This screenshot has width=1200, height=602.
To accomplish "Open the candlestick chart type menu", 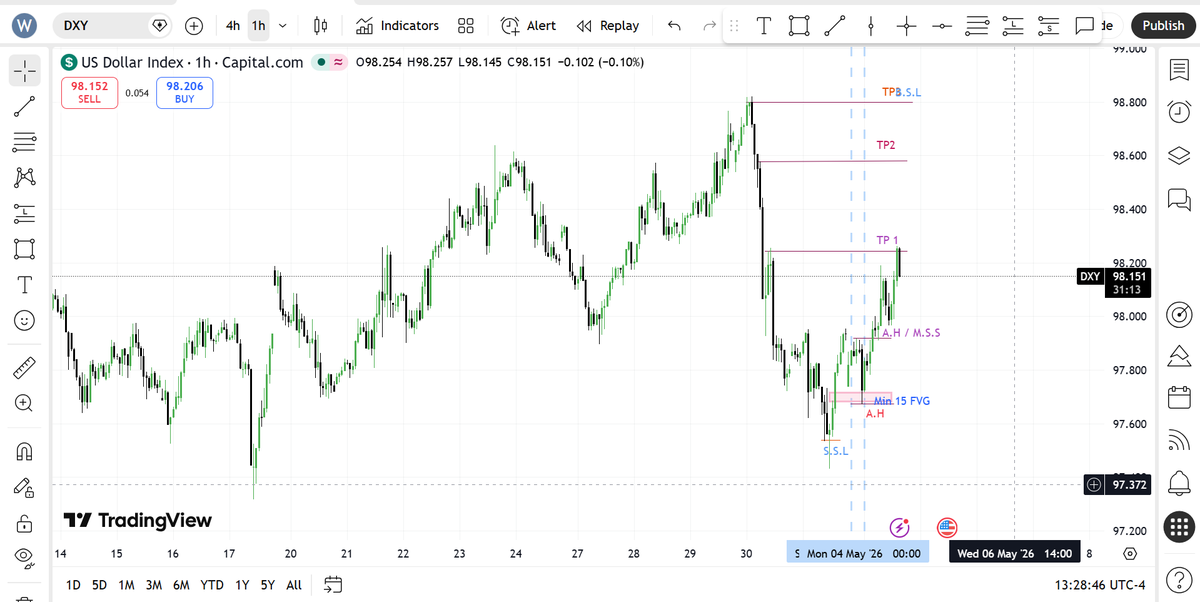I will [320, 26].
